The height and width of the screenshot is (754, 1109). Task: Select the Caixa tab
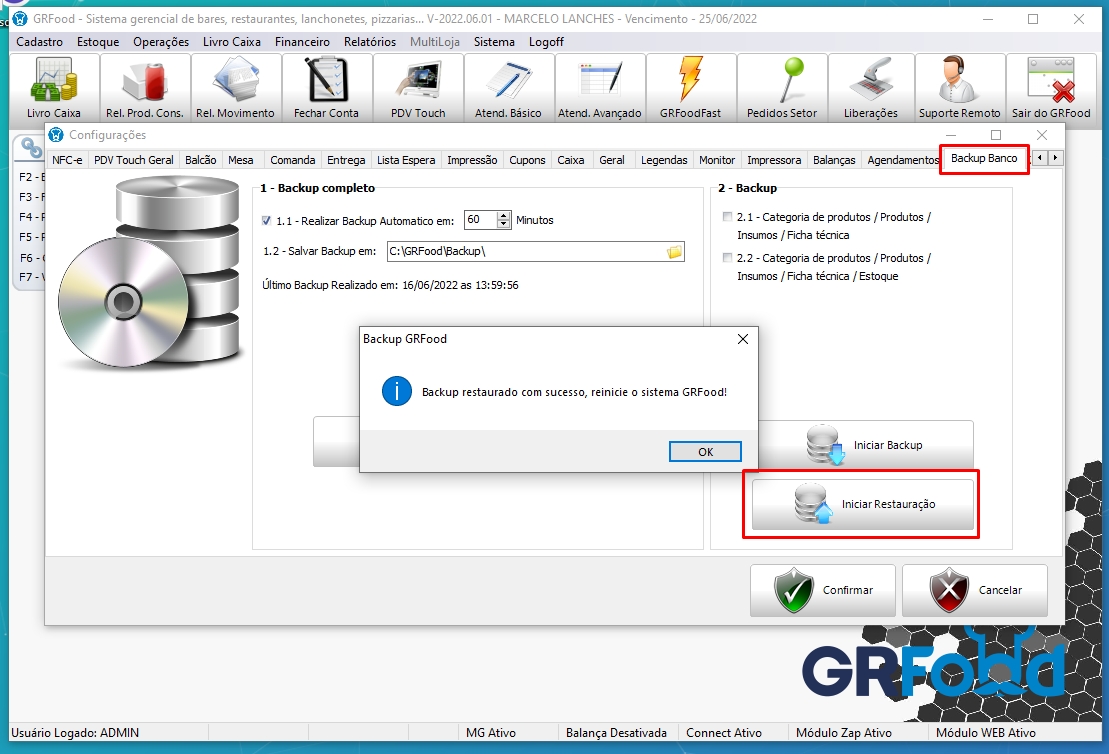click(x=571, y=160)
